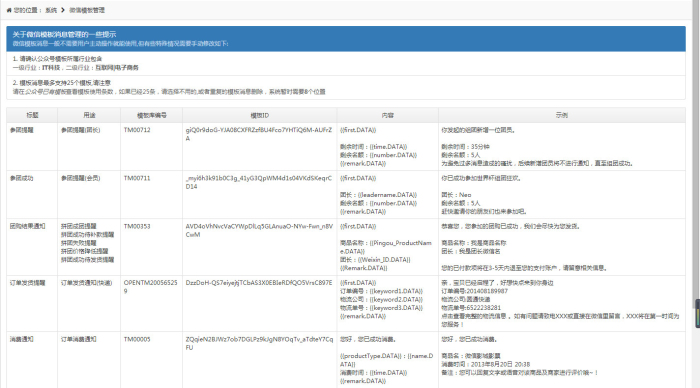Select template number TM00711 cell
Screen dimensions: 700x388
pos(137,178)
